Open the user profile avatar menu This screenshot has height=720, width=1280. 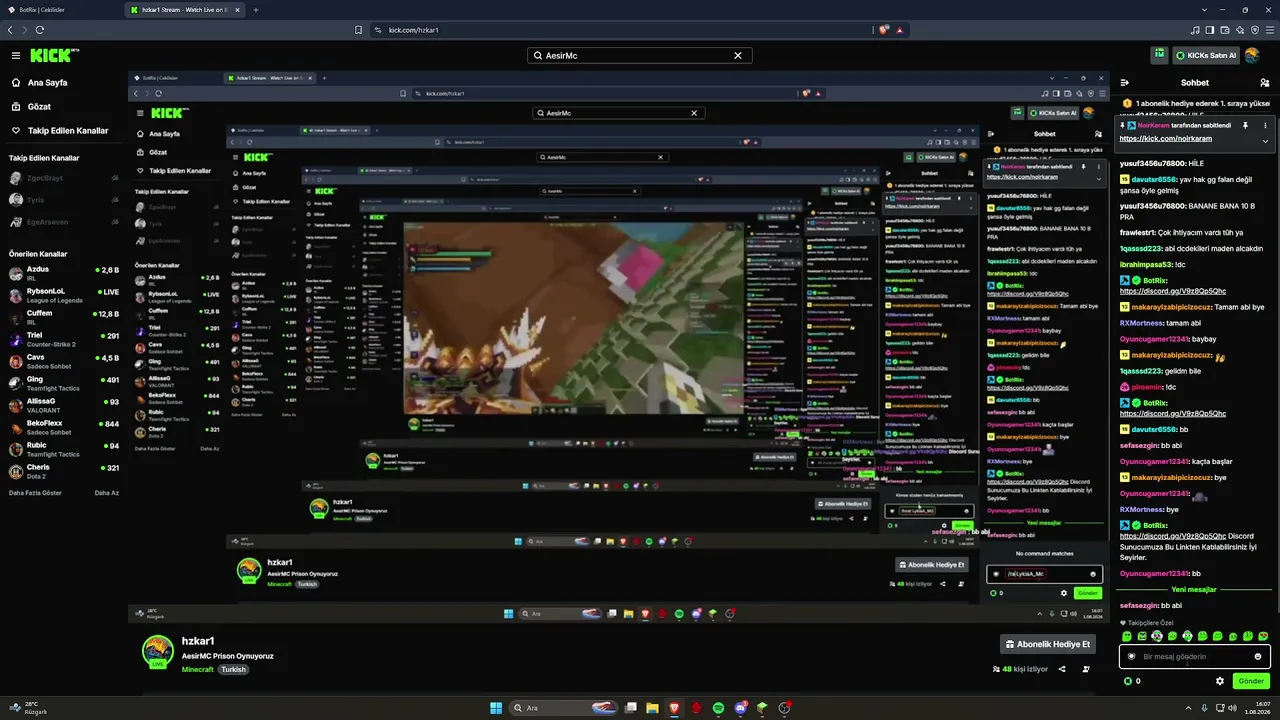[1254, 56]
